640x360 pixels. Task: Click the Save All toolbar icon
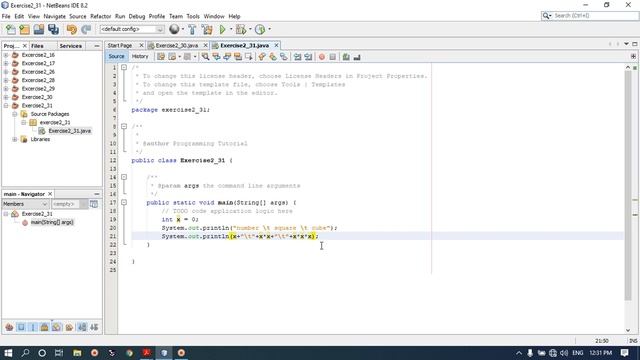[53, 29]
